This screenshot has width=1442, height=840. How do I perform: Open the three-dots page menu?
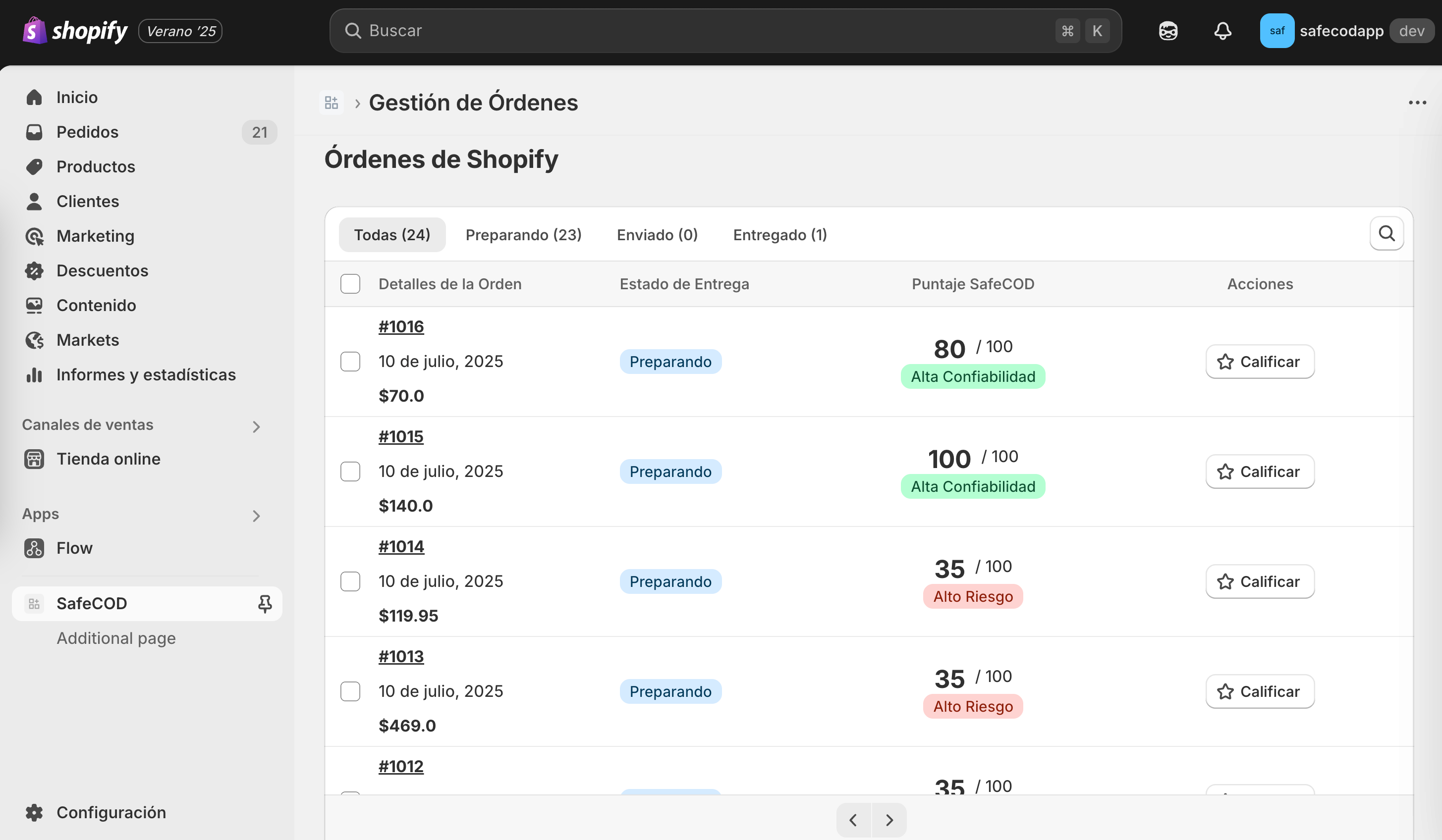(x=1417, y=103)
